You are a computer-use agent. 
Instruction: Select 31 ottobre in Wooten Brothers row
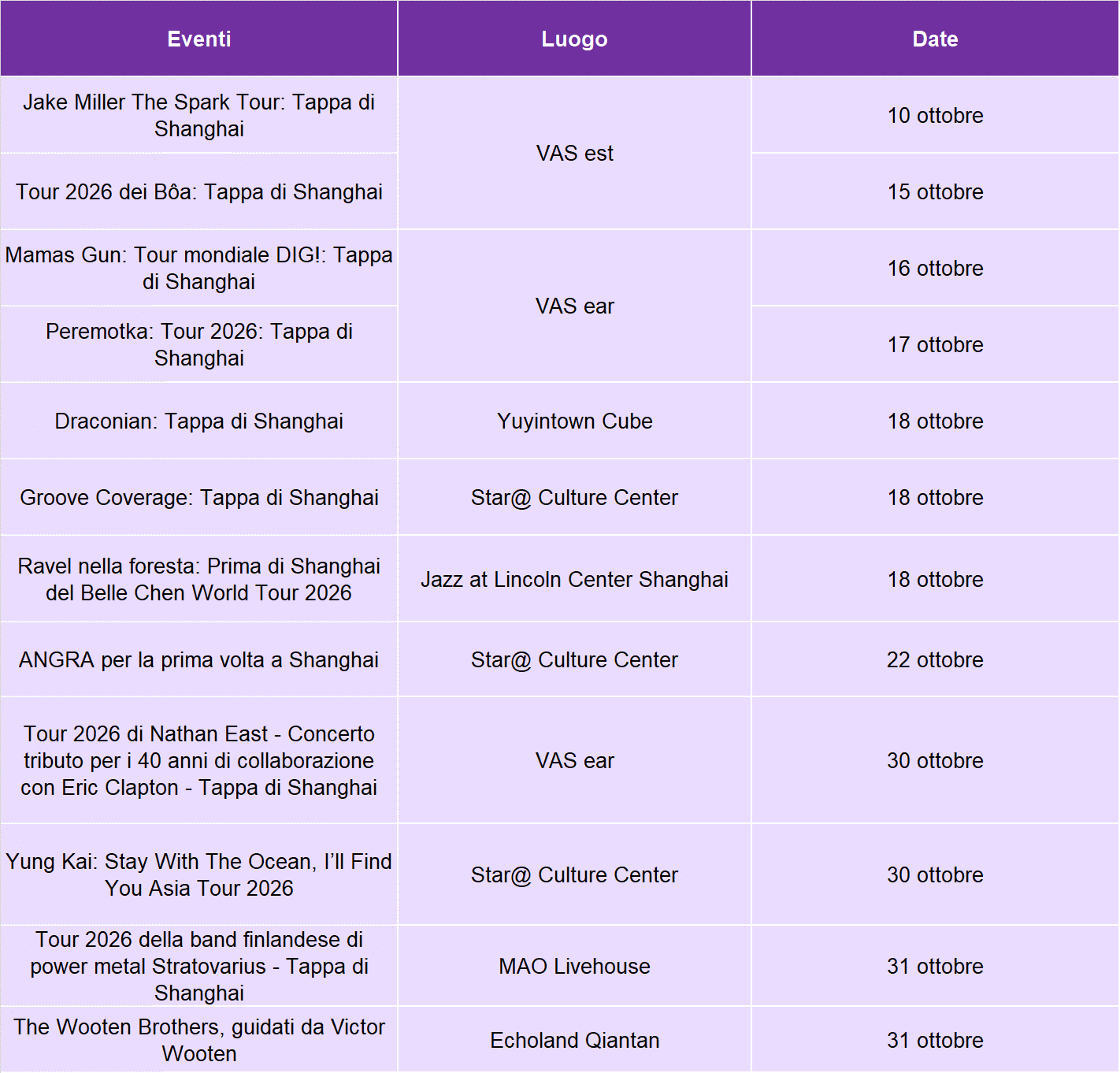click(x=935, y=1040)
